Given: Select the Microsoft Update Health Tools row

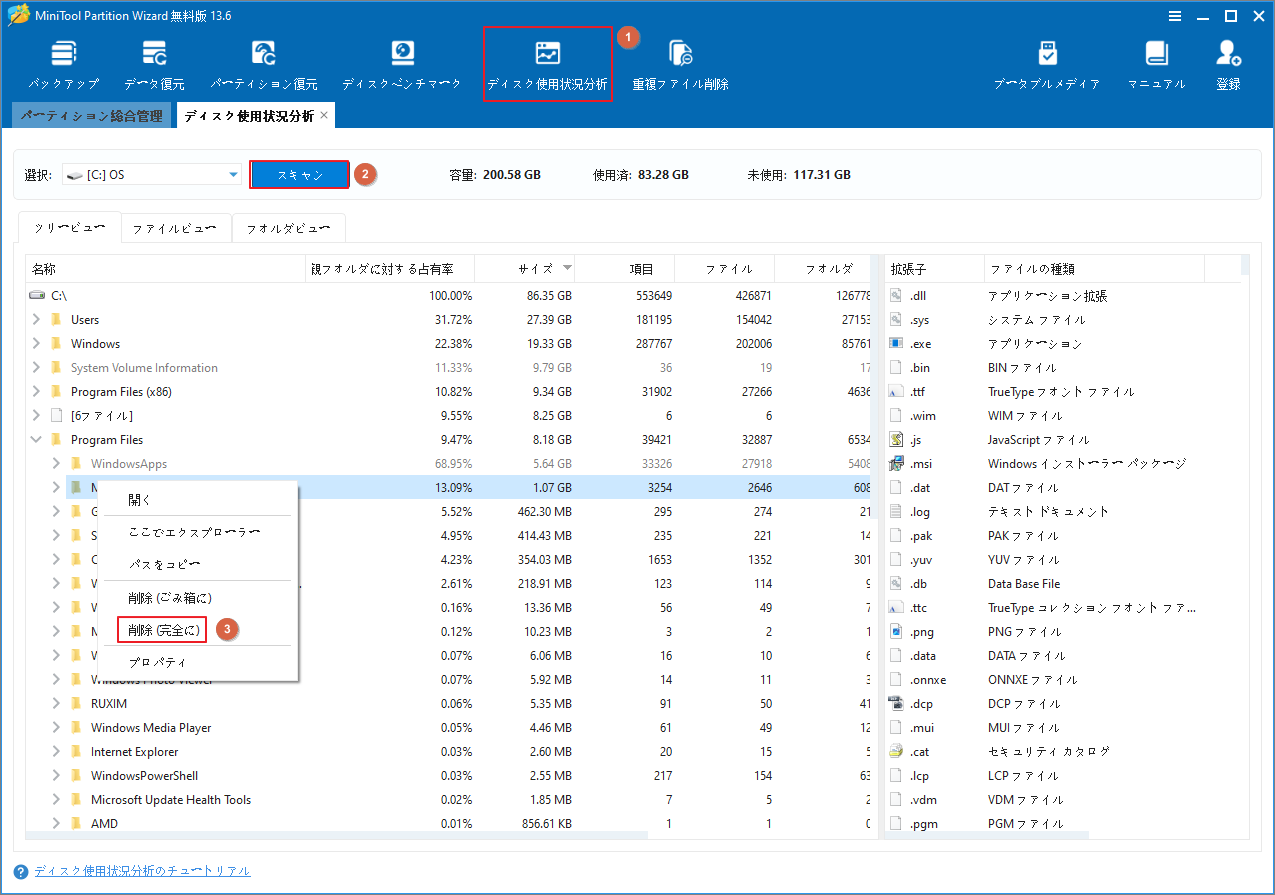Looking at the screenshot, I should [x=448, y=800].
